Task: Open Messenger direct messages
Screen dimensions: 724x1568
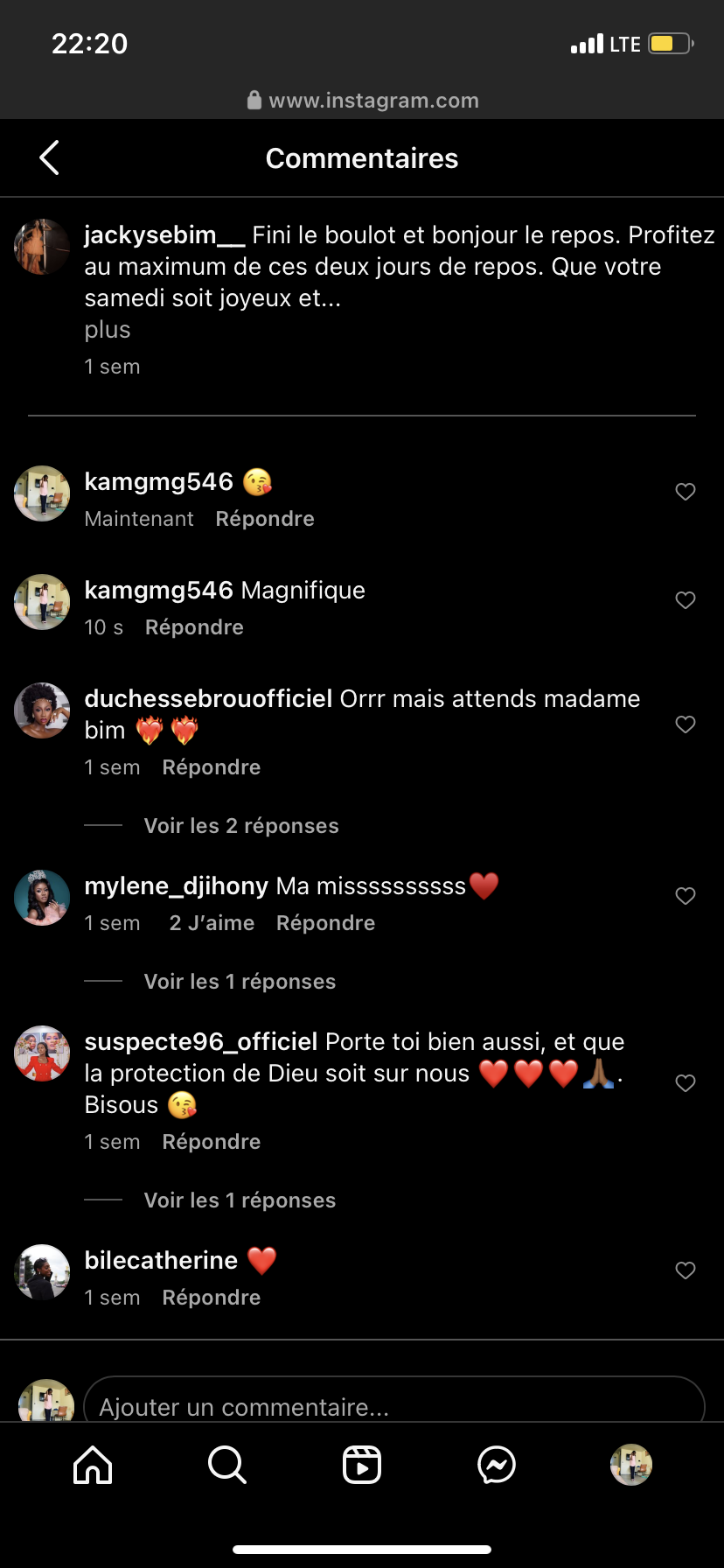Action: 497,1465
